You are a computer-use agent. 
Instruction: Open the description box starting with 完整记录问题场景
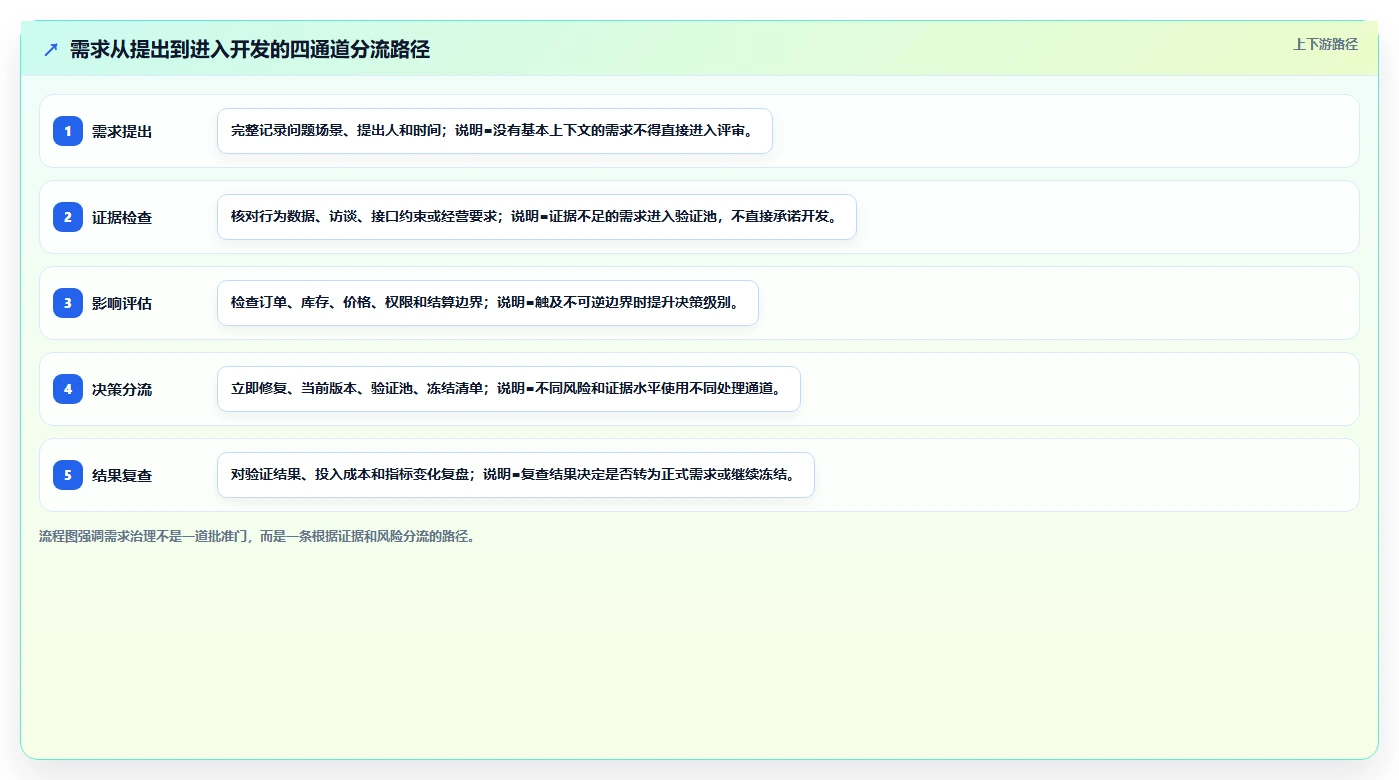(x=495, y=131)
